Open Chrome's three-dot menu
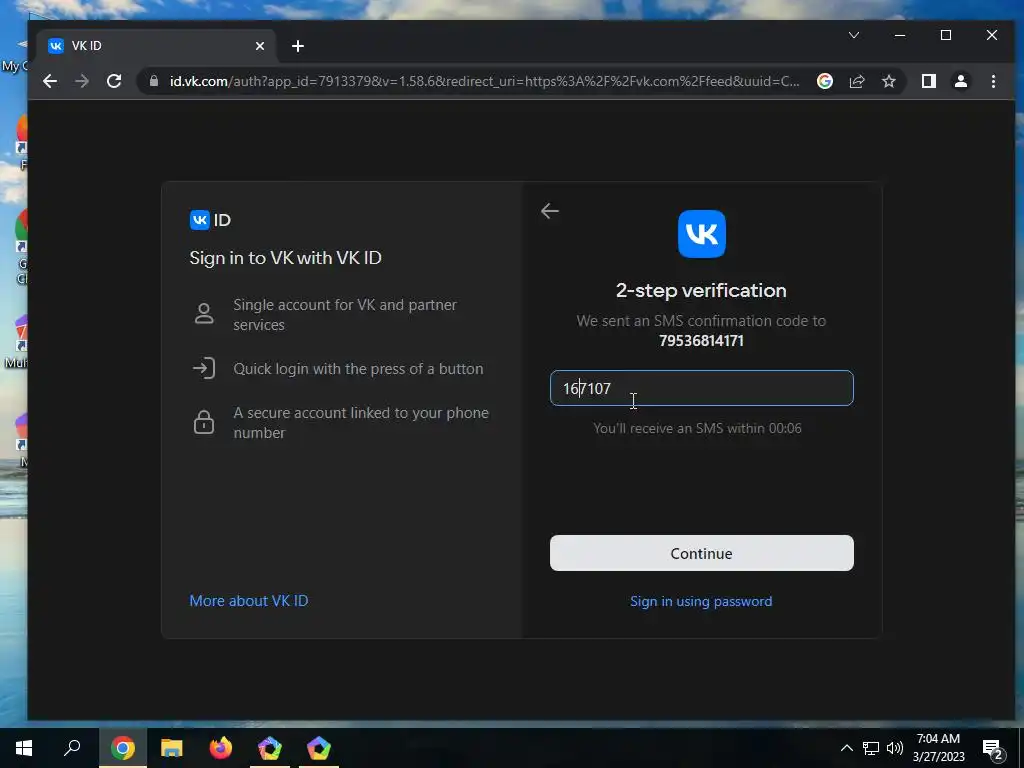Image resolution: width=1024 pixels, height=768 pixels. [993, 81]
